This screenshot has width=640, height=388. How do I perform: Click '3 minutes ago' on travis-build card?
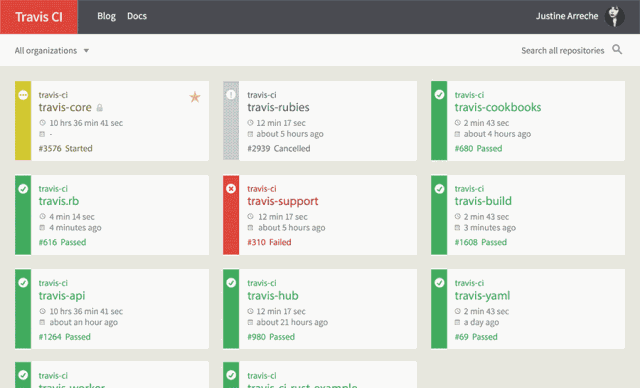(x=490, y=228)
